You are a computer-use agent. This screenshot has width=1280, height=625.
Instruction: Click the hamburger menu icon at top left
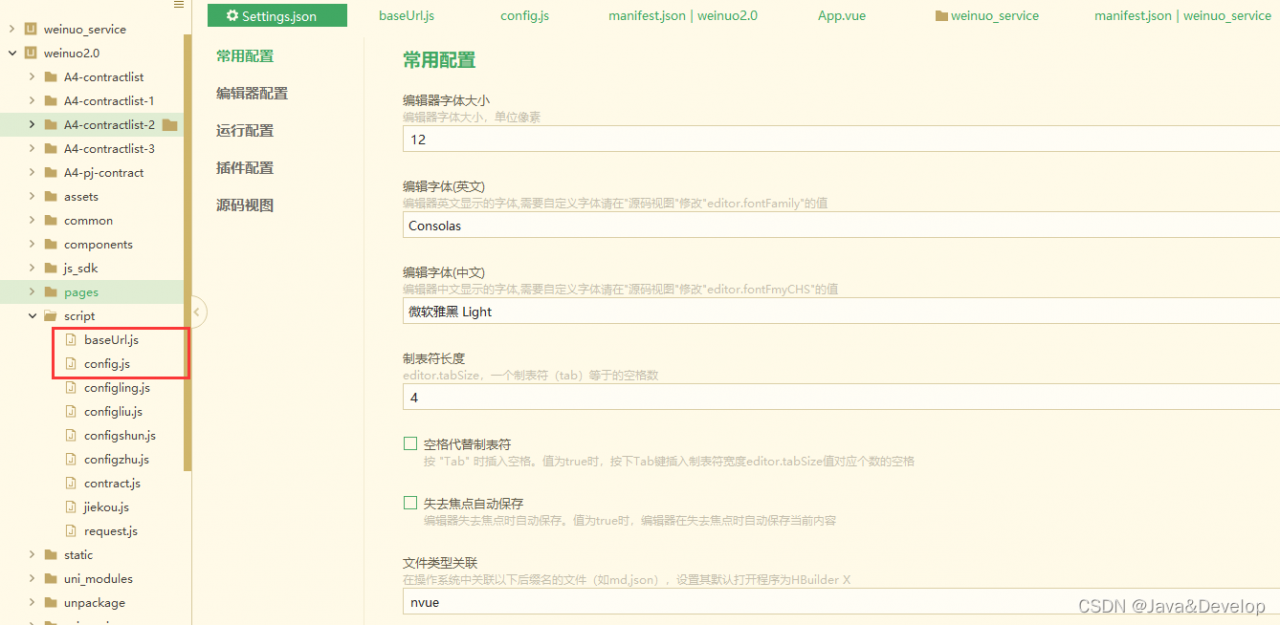click(179, 6)
